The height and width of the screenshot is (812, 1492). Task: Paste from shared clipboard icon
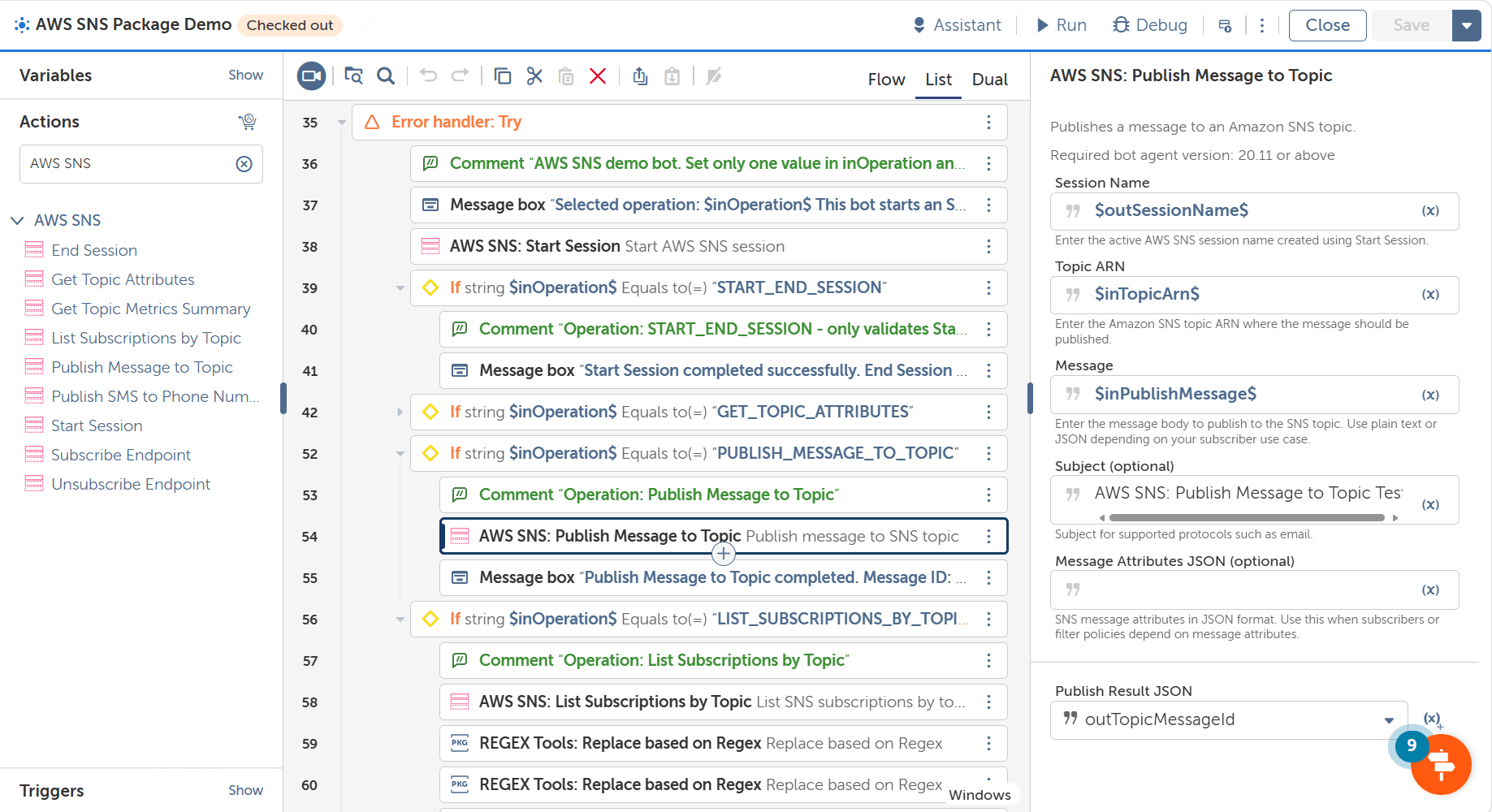[672, 76]
